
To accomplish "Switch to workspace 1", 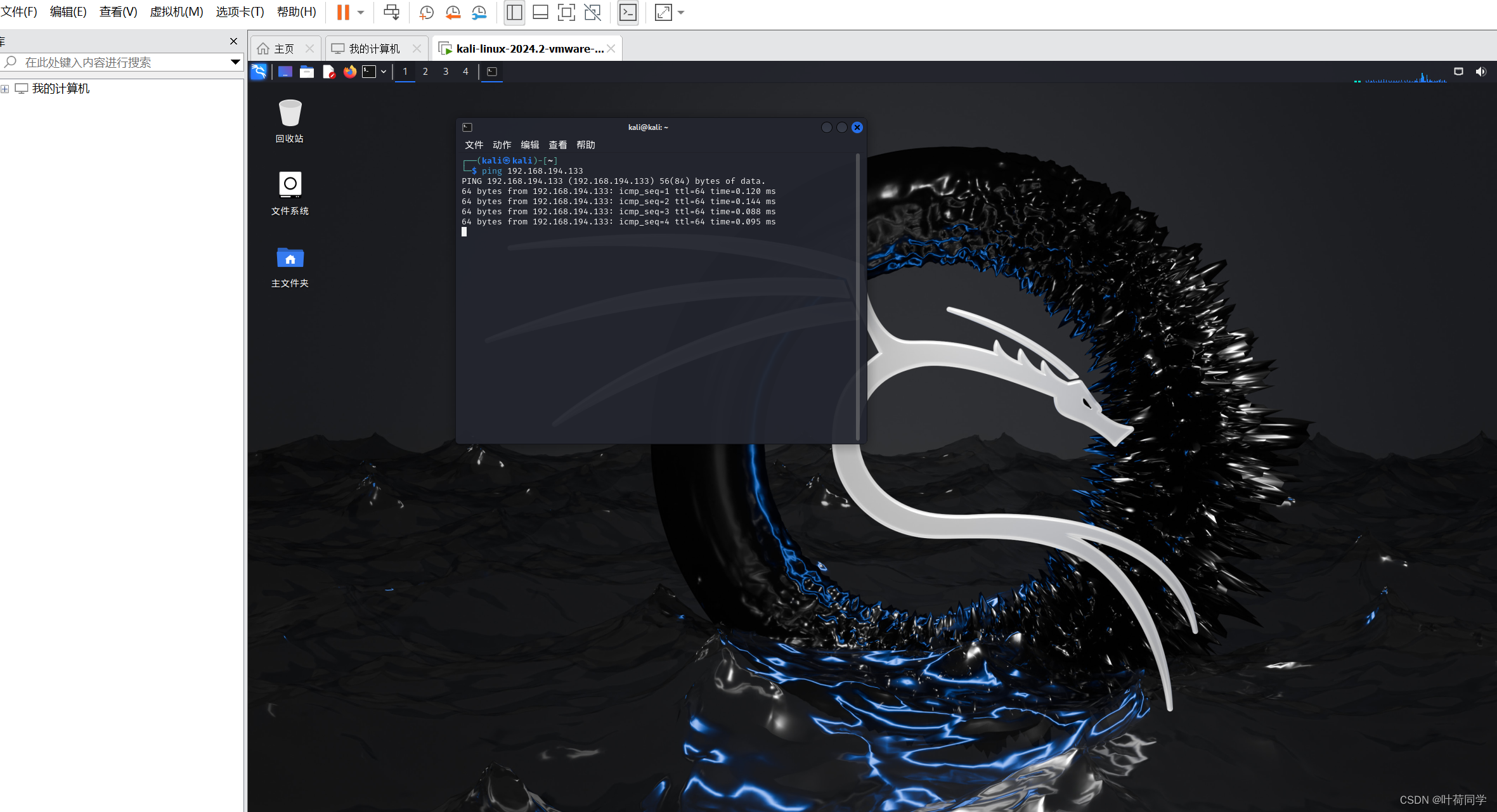I will pyautogui.click(x=405, y=72).
